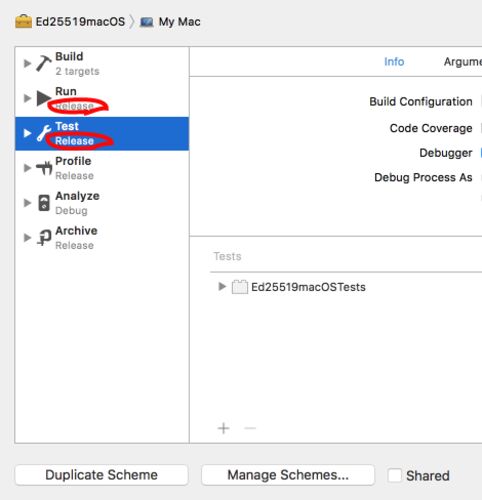This screenshot has height=500, width=482.
Task: Expand the Build action disclosure triangle
Action: [x=27, y=63]
